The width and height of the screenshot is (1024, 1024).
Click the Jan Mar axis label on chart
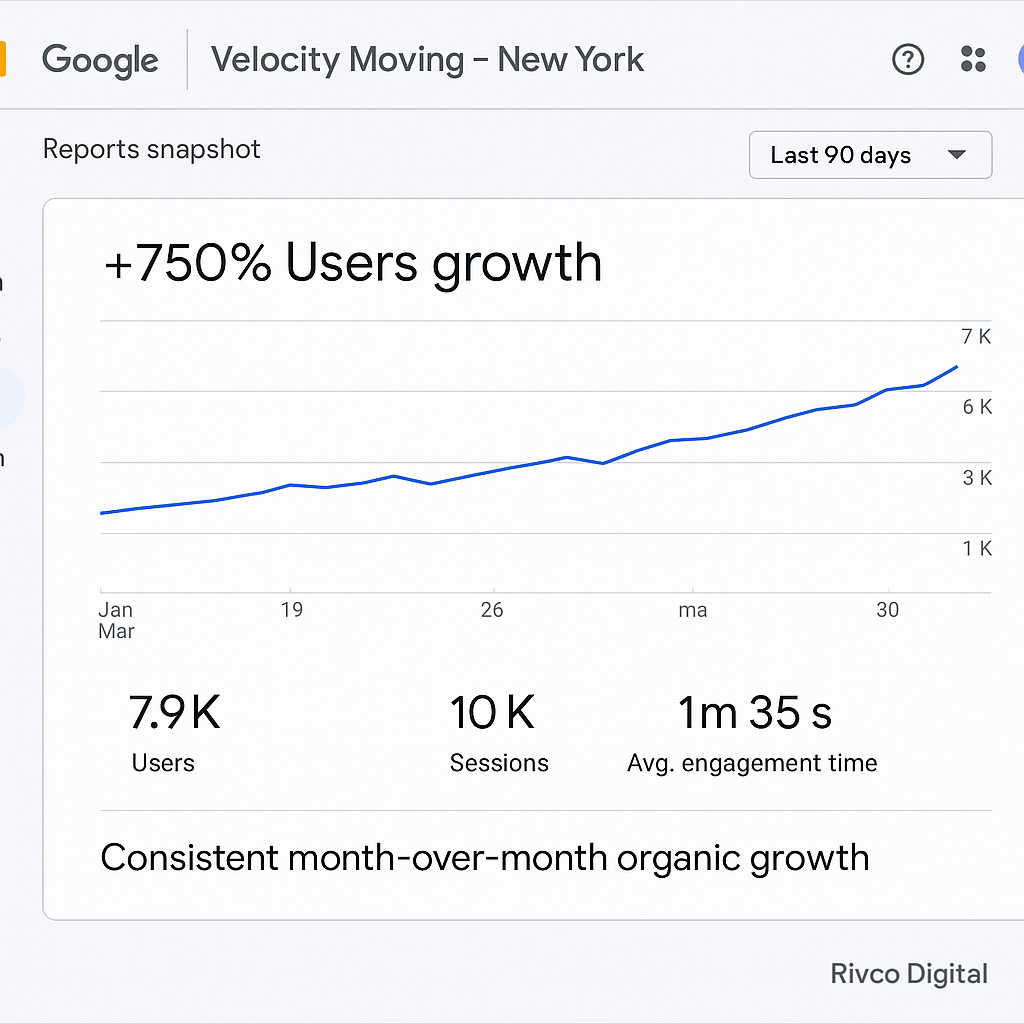pyautogui.click(x=116, y=620)
